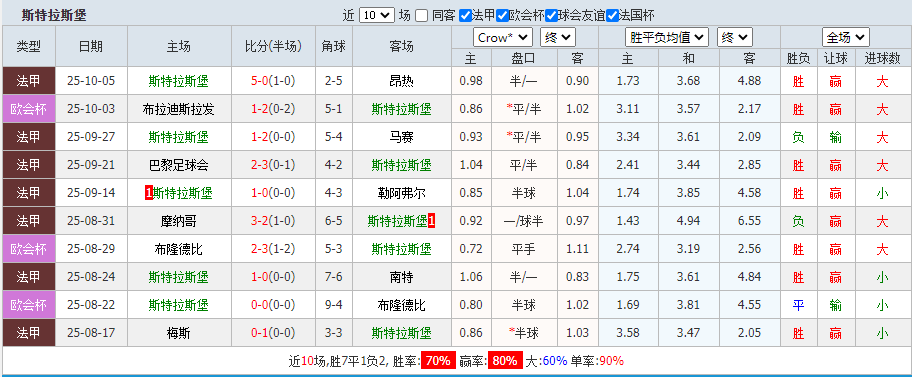Click the 欧会杯 tag on 25-10-03 row
Image resolution: width=912 pixels, height=377 pixels.
(x=28, y=109)
